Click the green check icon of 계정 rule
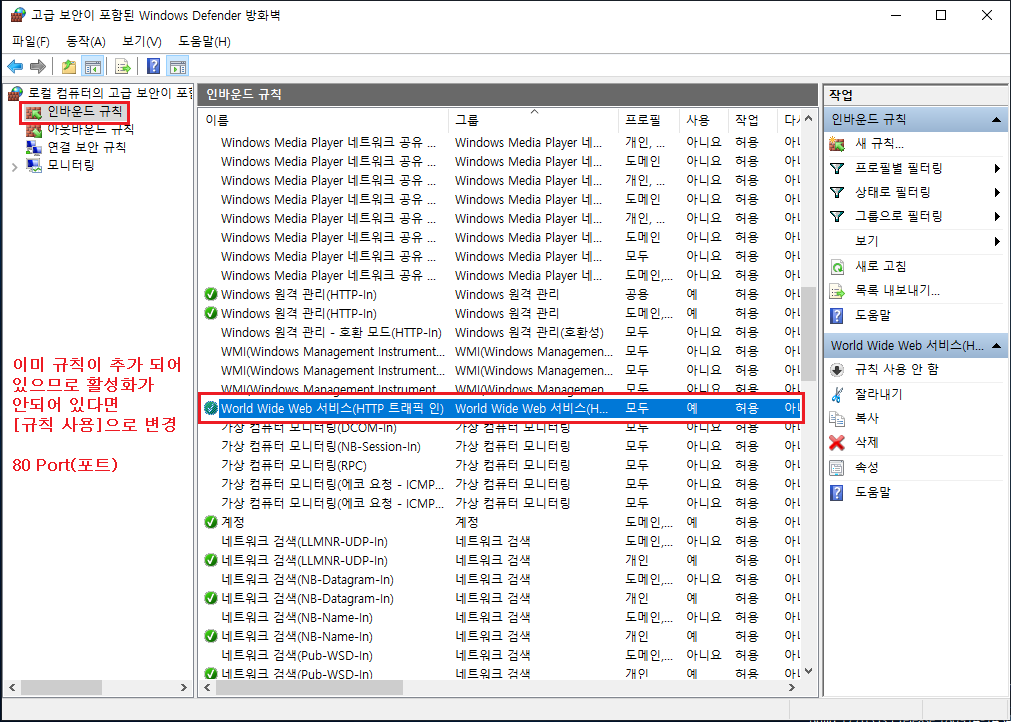Viewport: 1011px width, 722px height. click(x=210, y=522)
